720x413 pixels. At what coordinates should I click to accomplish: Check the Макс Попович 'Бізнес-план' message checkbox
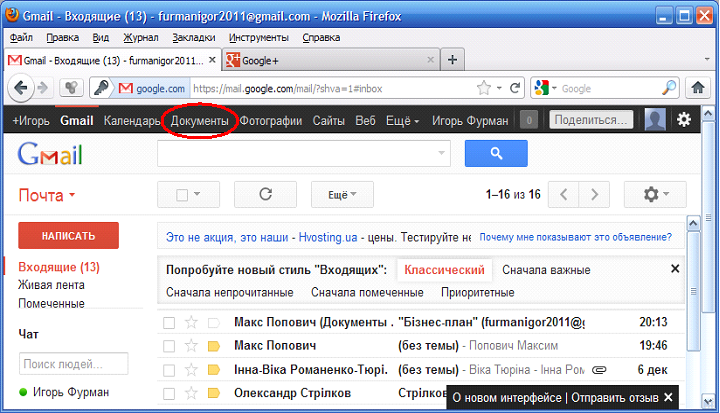pos(169,323)
